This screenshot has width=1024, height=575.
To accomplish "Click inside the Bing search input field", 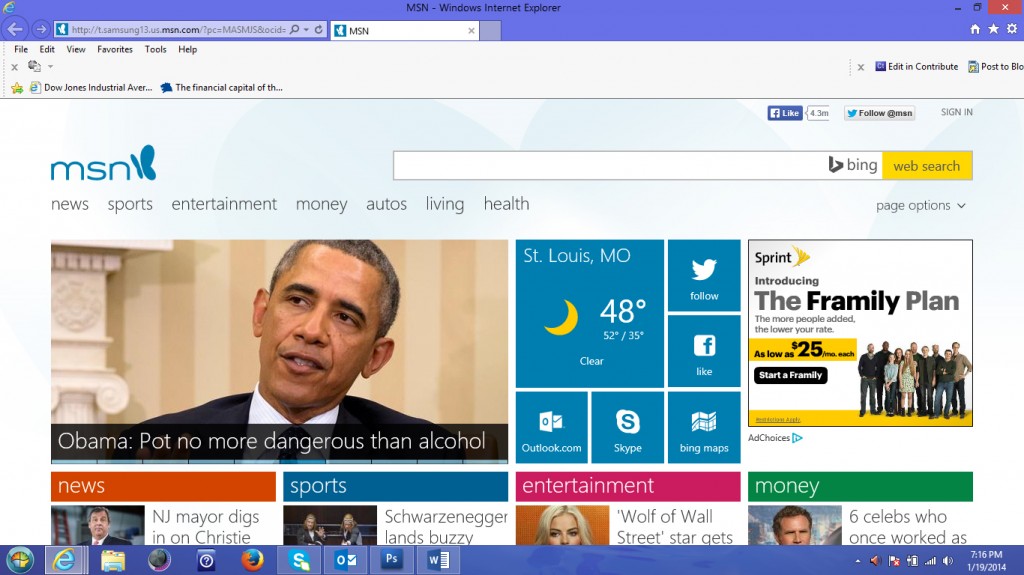I will (609, 166).
